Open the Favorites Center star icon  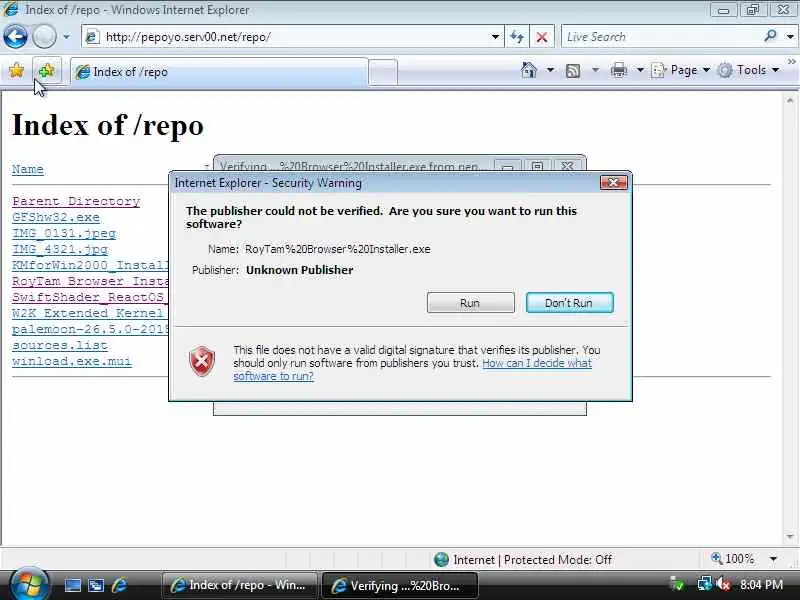(16, 70)
